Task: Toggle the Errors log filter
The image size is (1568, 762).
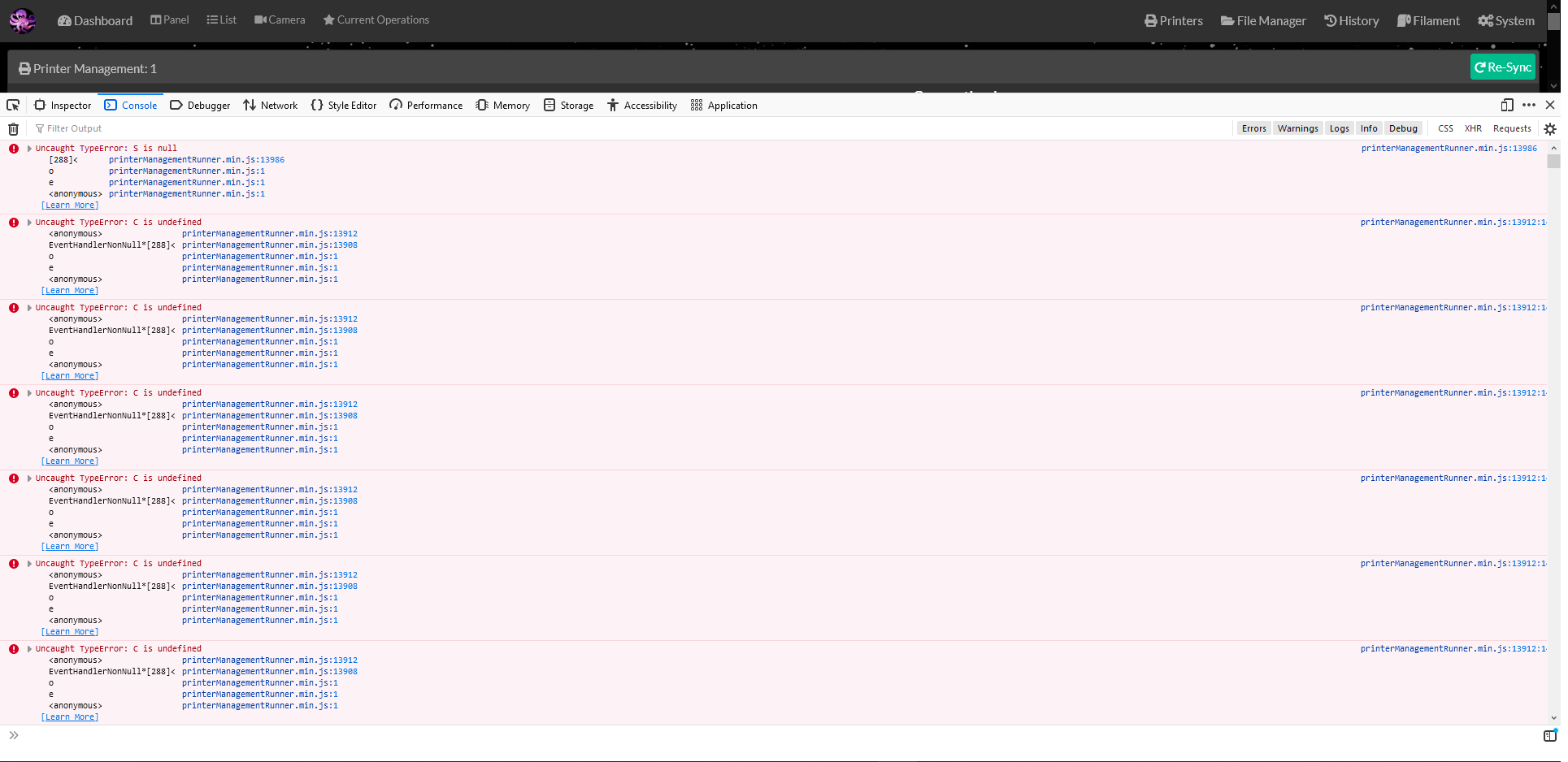Action: 1253,128
